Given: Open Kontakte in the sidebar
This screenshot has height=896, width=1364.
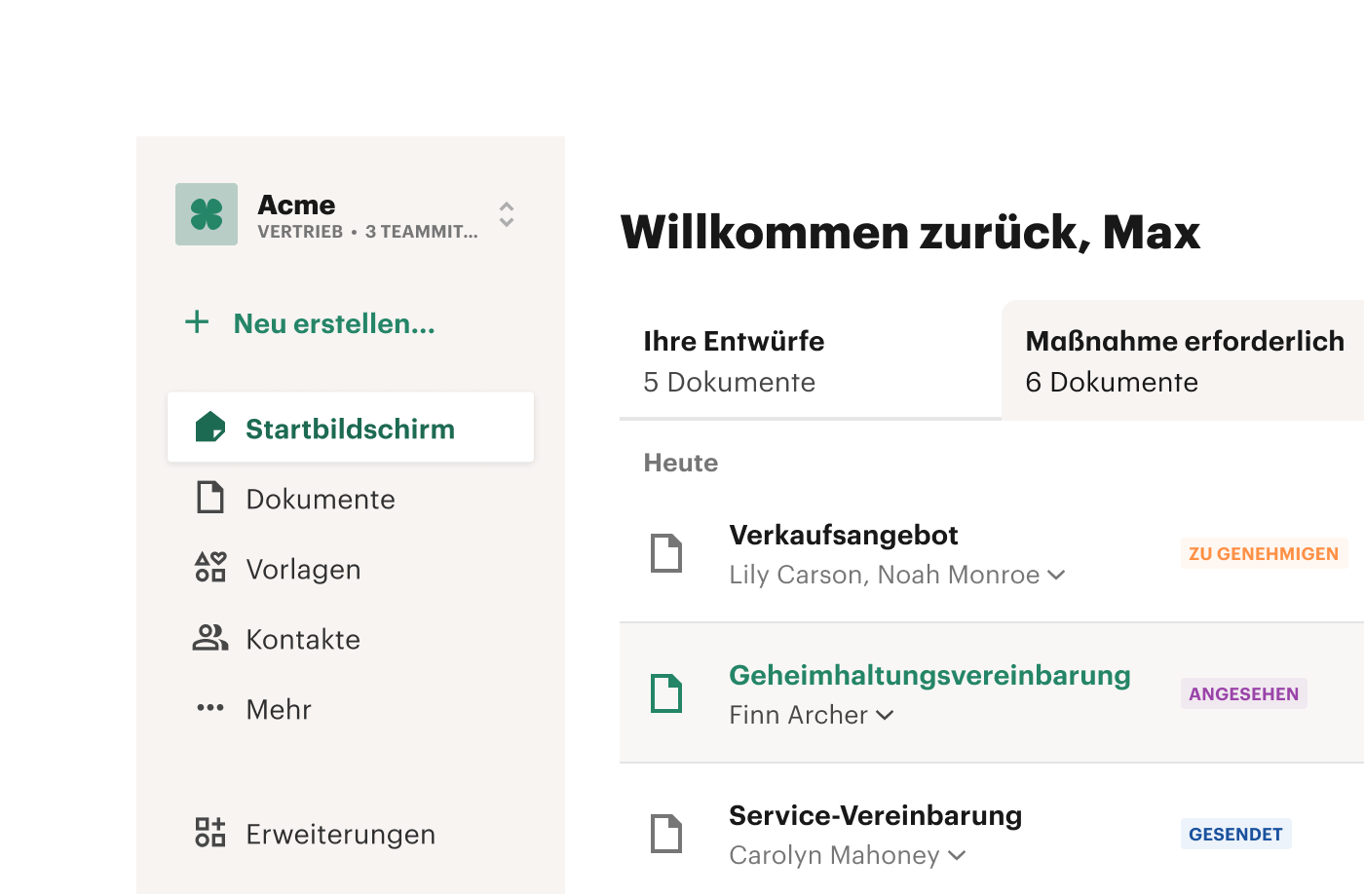Looking at the screenshot, I should pos(303,639).
